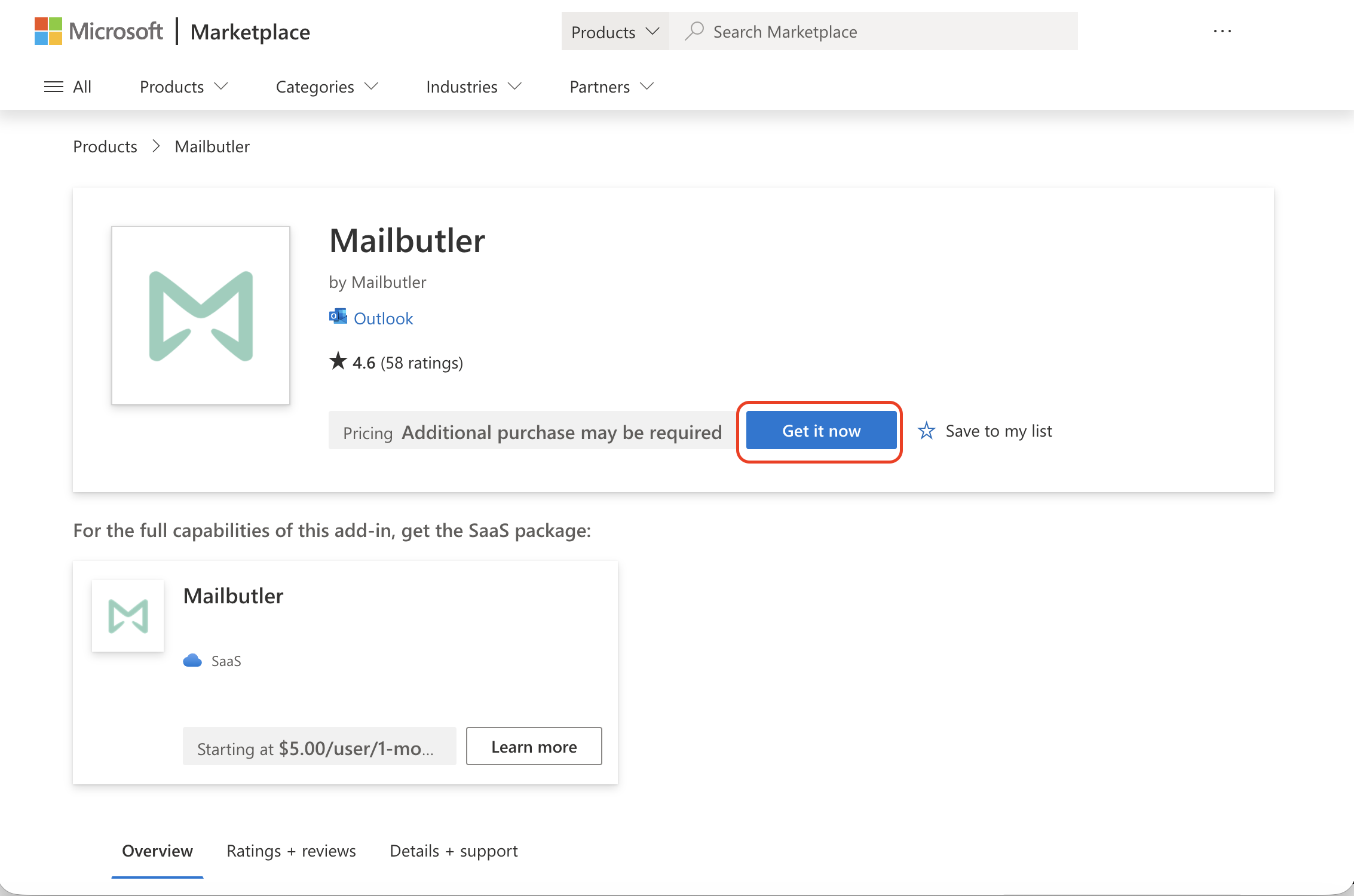Click the Mailbutler main heading
Image resolution: width=1354 pixels, height=896 pixels.
coord(408,241)
